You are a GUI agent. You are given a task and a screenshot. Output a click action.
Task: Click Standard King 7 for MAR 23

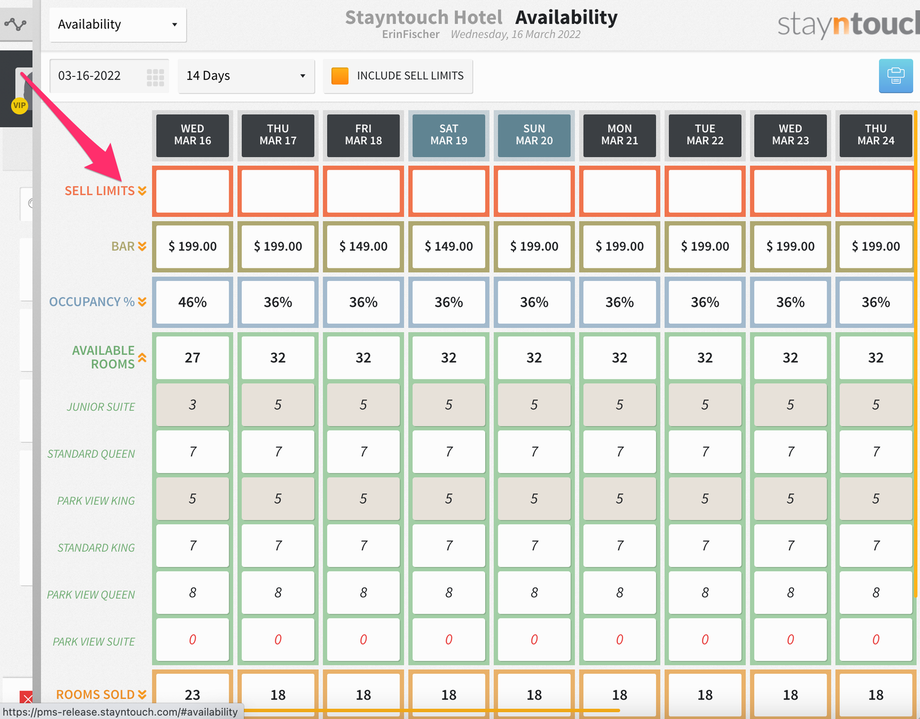(x=790, y=546)
